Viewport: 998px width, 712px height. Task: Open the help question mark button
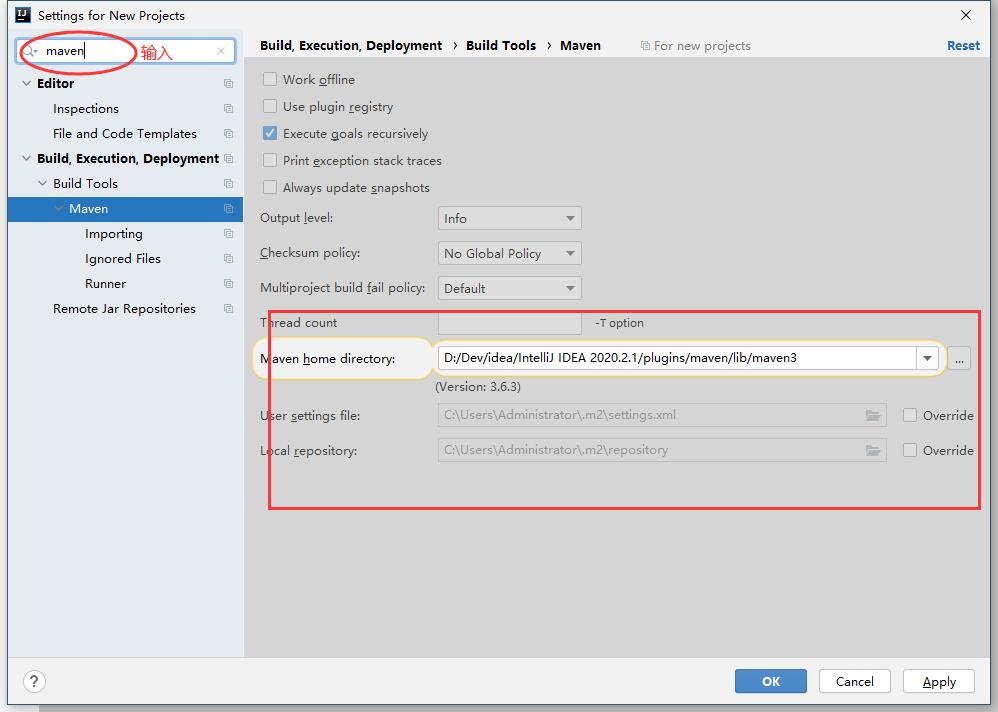click(x=34, y=681)
